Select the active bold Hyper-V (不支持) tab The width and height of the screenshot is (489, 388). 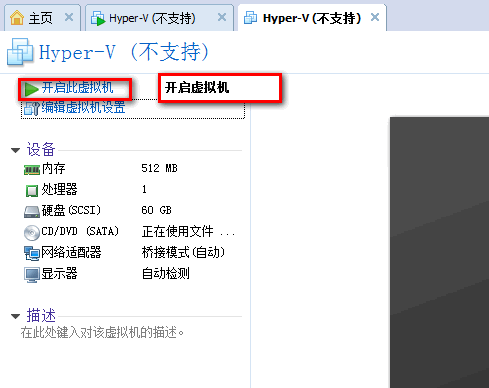tap(312, 18)
